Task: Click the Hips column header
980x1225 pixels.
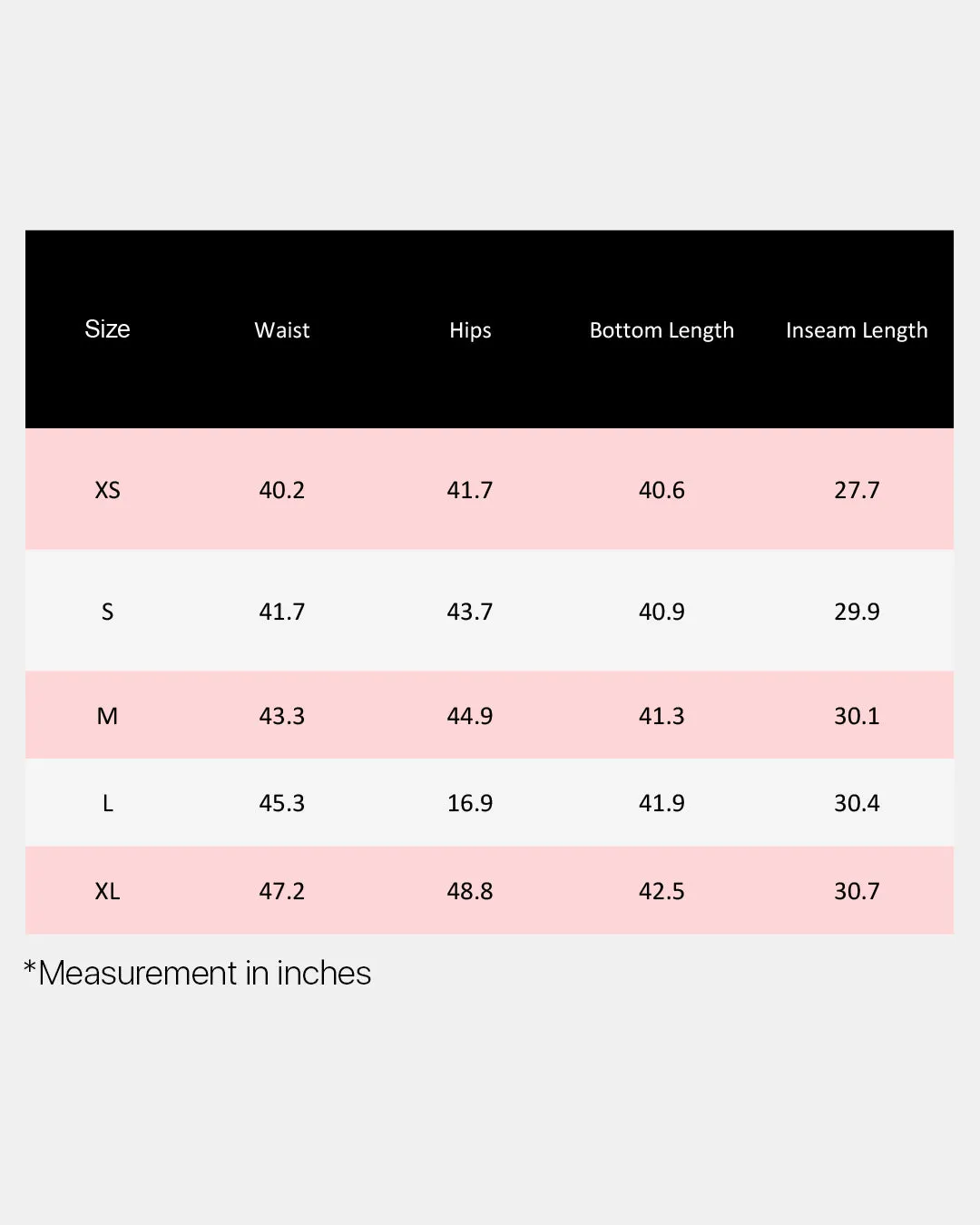Action: [470, 330]
